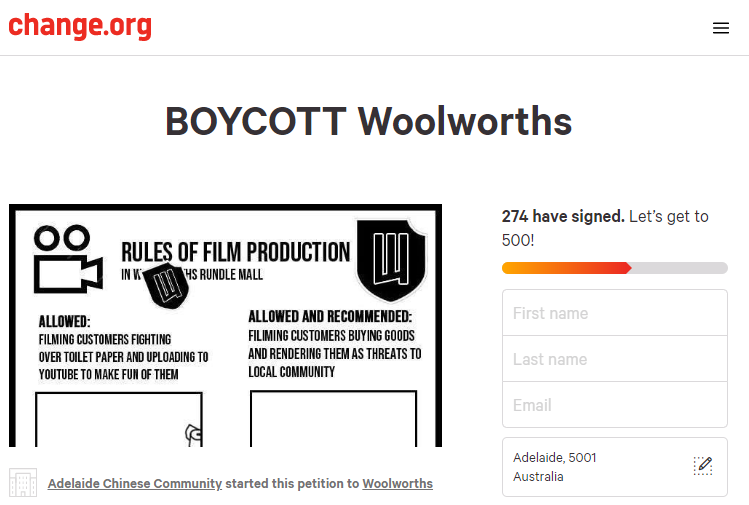Edit location with pencil icon
The image size is (749, 505).
(x=703, y=465)
